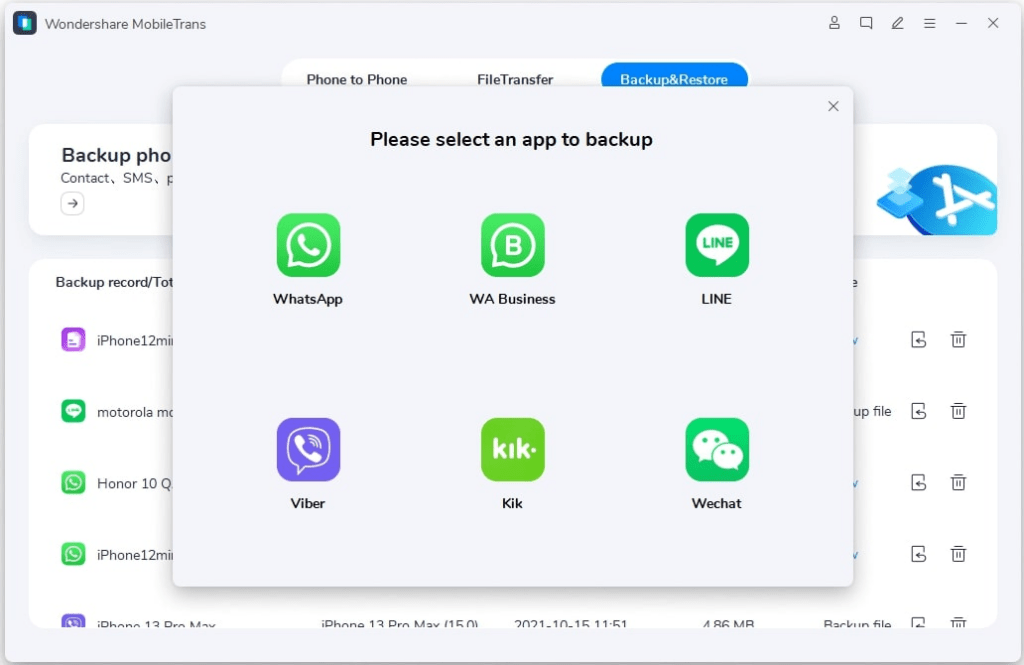Delete the Honor 10 backup record

click(958, 483)
